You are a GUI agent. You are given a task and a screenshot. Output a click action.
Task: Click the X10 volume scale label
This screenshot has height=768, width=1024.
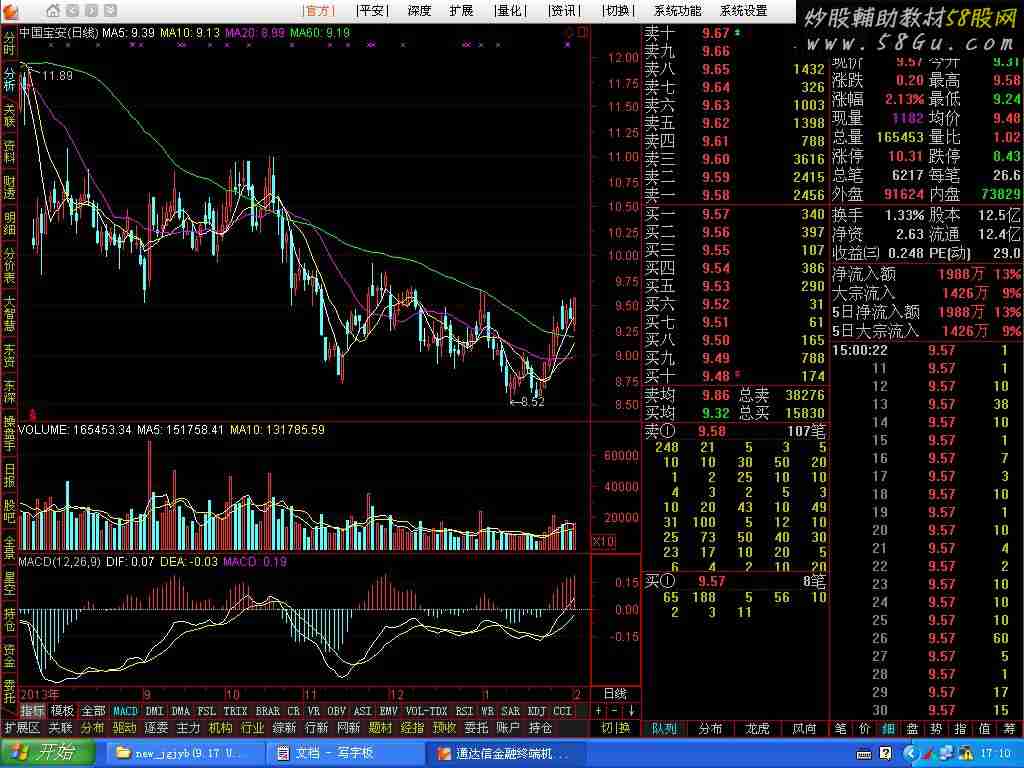pos(604,541)
